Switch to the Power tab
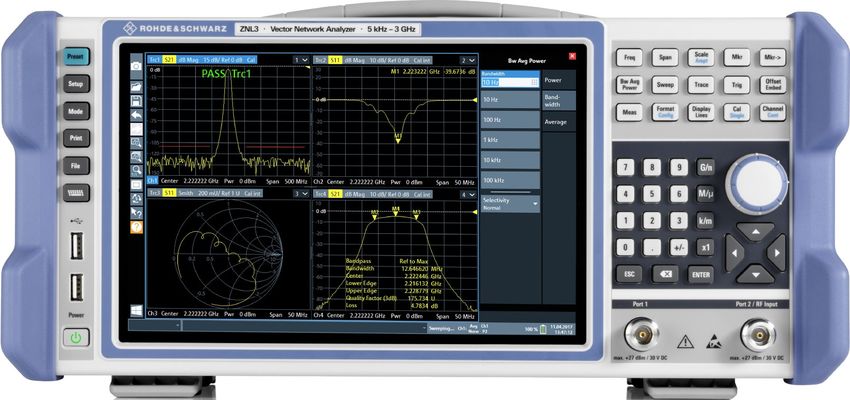Image resolution: width=850 pixels, height=400 pixels. 559,80
